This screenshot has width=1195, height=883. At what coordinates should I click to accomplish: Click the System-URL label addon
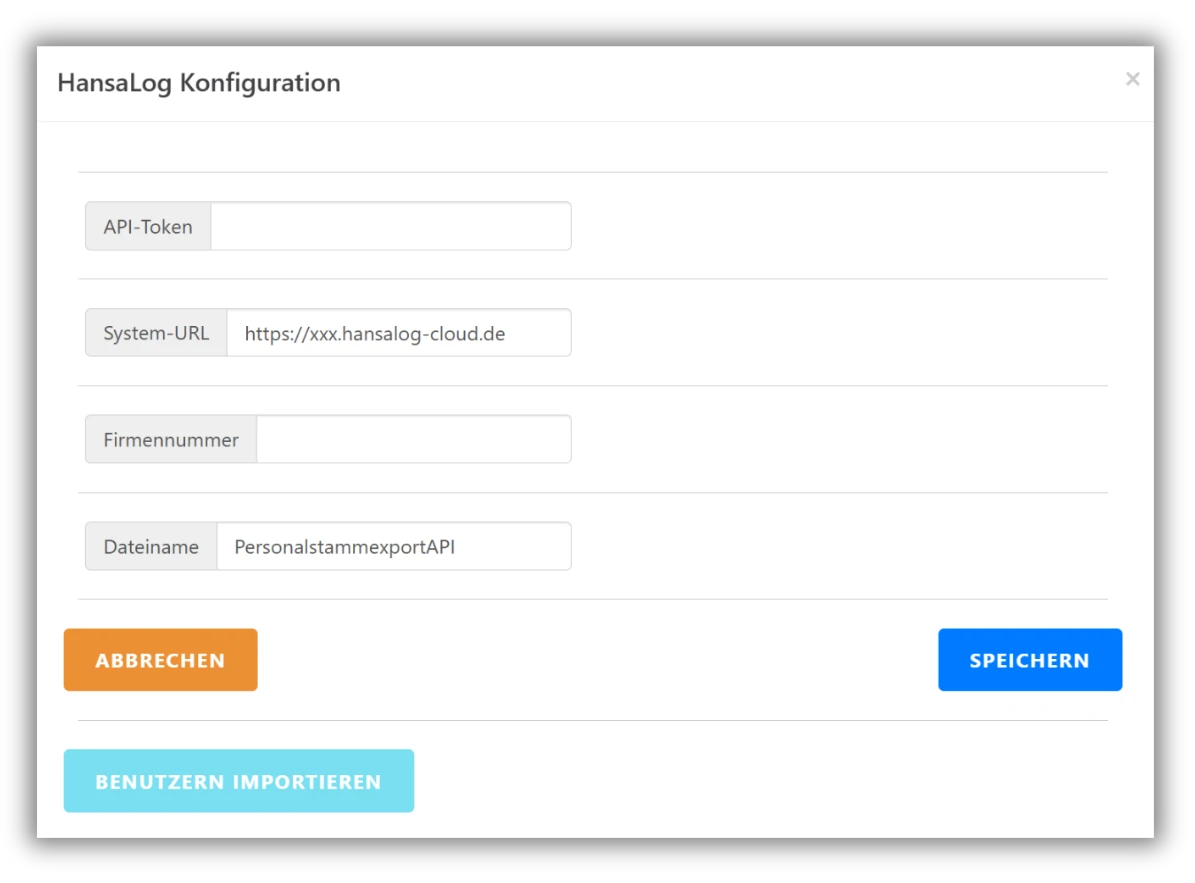click(156, 334)
